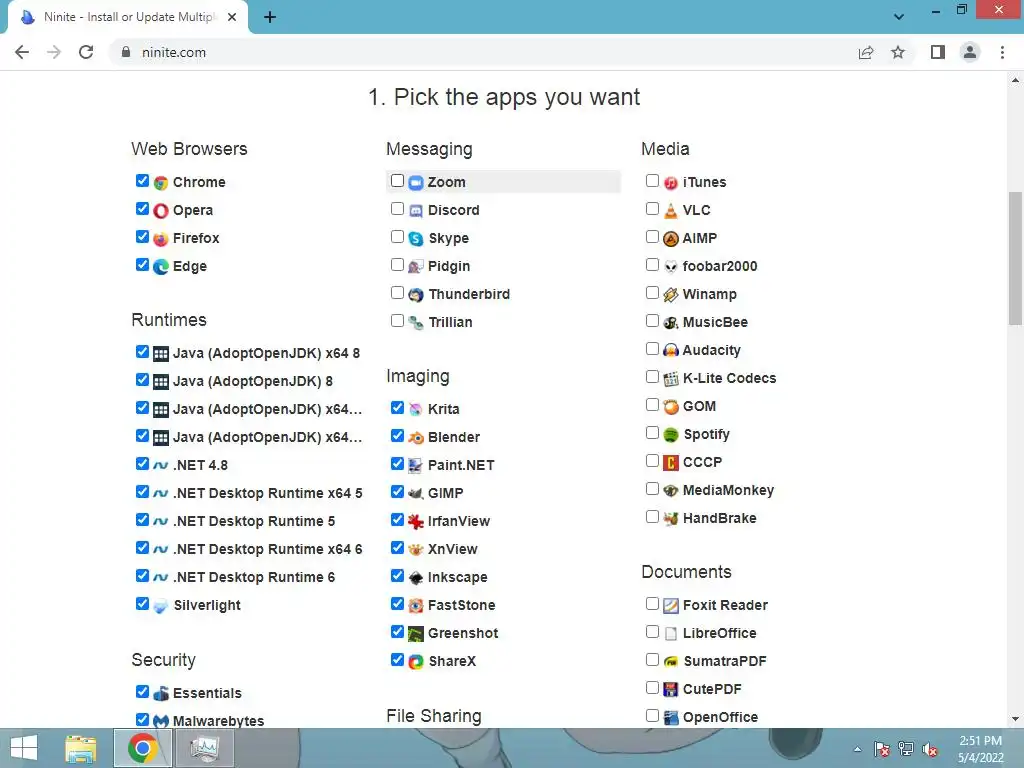1024x768 pixels.
Task: Uncheck the Krita checkbox
Action: 397,408
